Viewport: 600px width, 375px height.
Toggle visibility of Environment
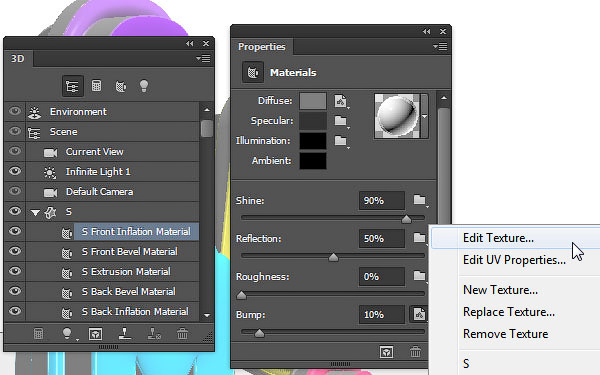tap(15, 111)
